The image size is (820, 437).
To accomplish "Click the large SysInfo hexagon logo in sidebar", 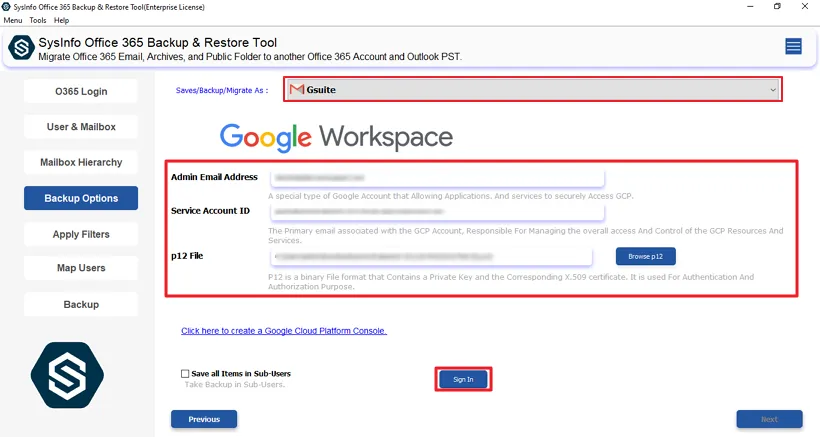I will pos(67,375).
